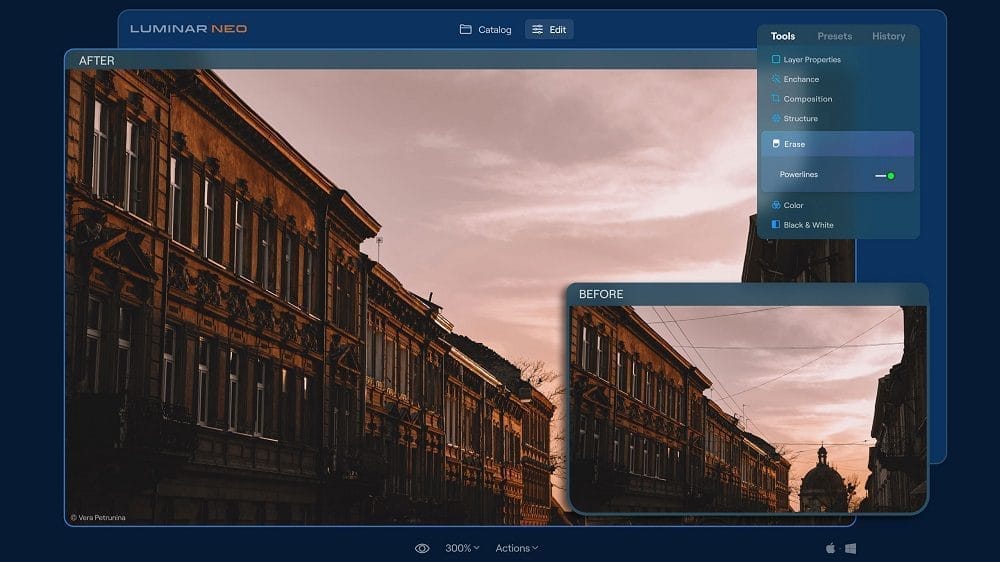Click the Structure tool icon
This screenshot has height=562, width=1000.
click(x=776, y=119)
